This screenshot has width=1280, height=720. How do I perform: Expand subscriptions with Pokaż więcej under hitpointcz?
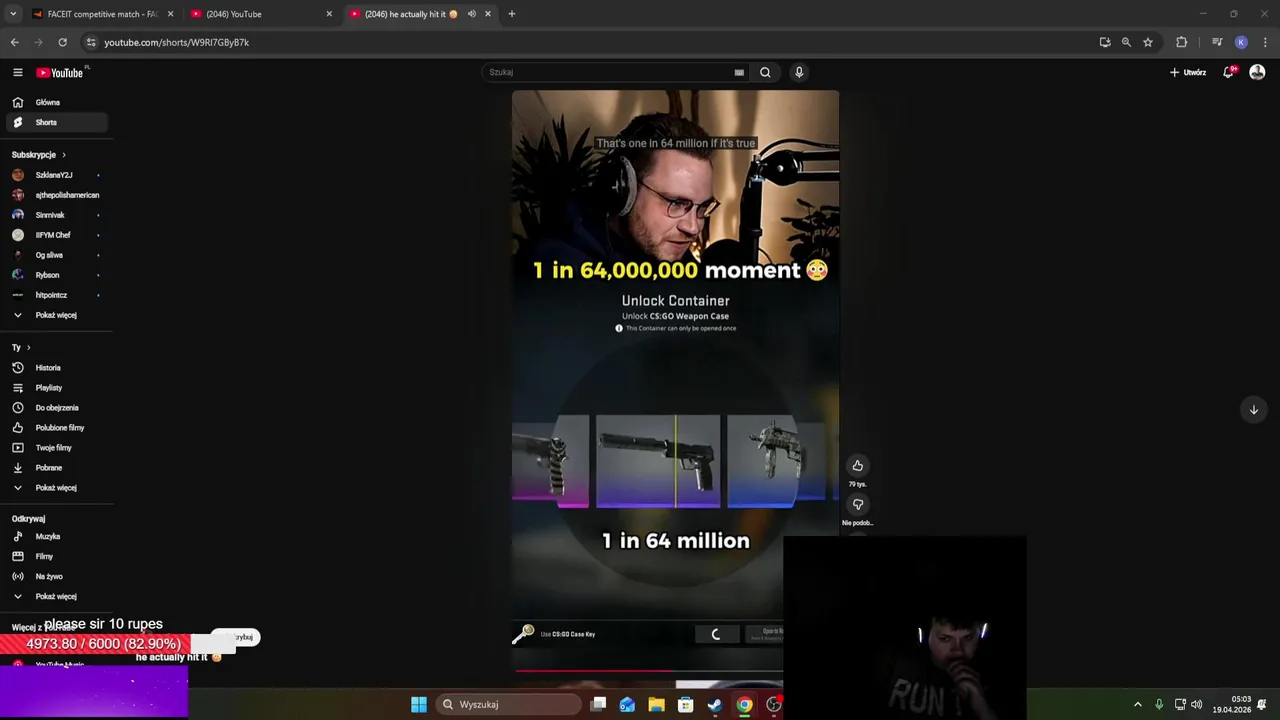[58, 315]
